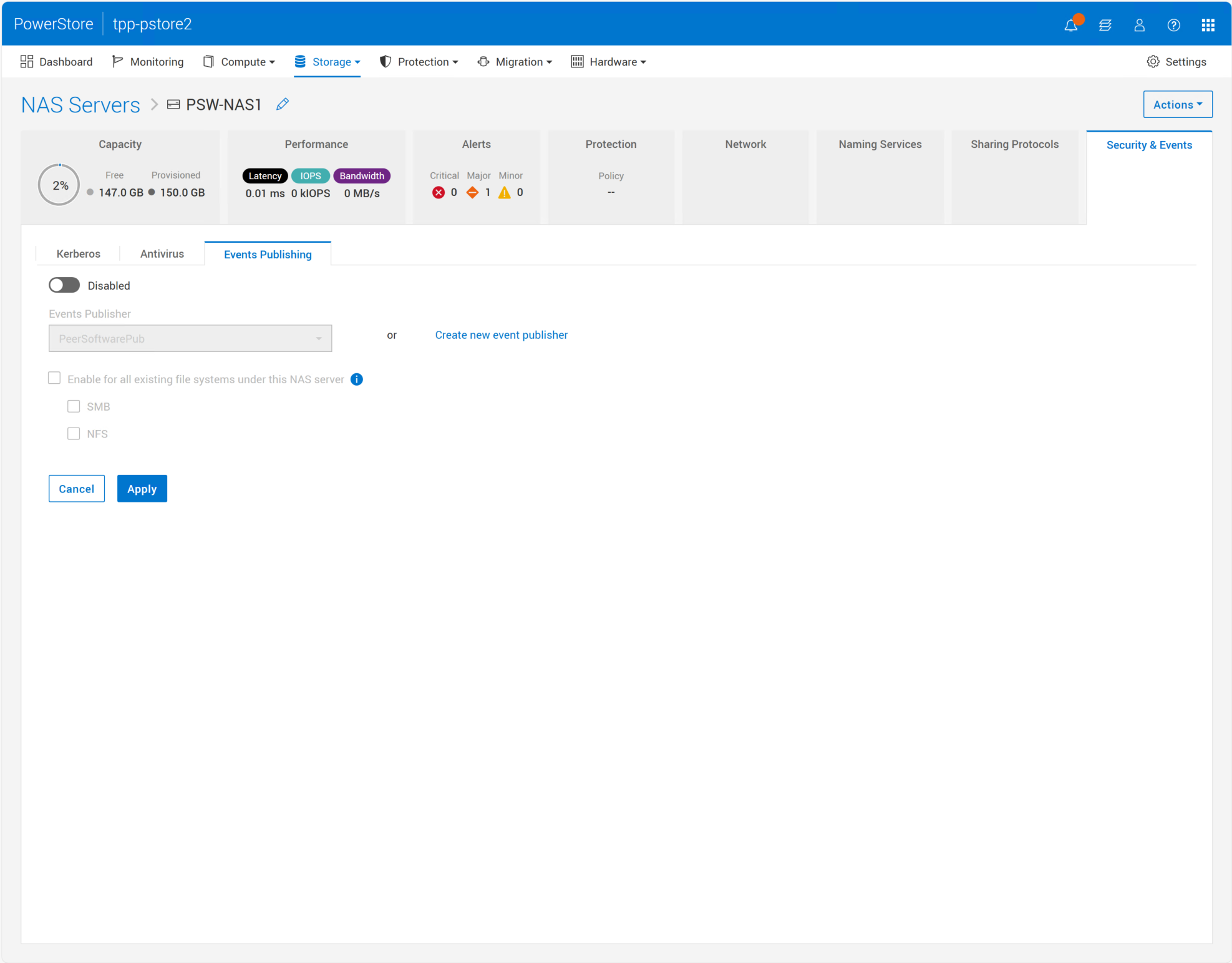Expand the Storage navigation menu
The image size is (1232, 963).
pos(327,62)
